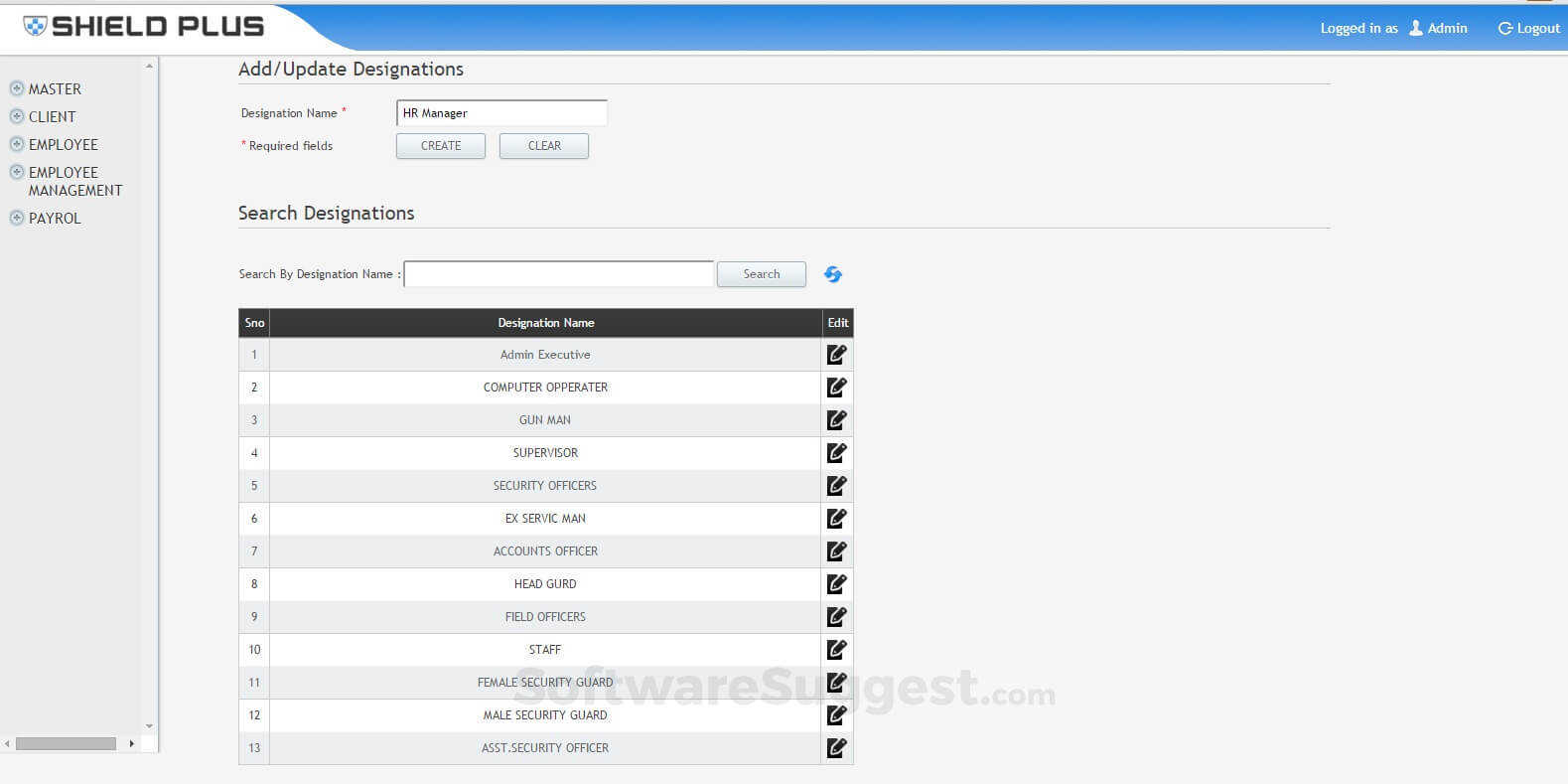Focus the Search By Designation Name field

click(x=559, y=274)
